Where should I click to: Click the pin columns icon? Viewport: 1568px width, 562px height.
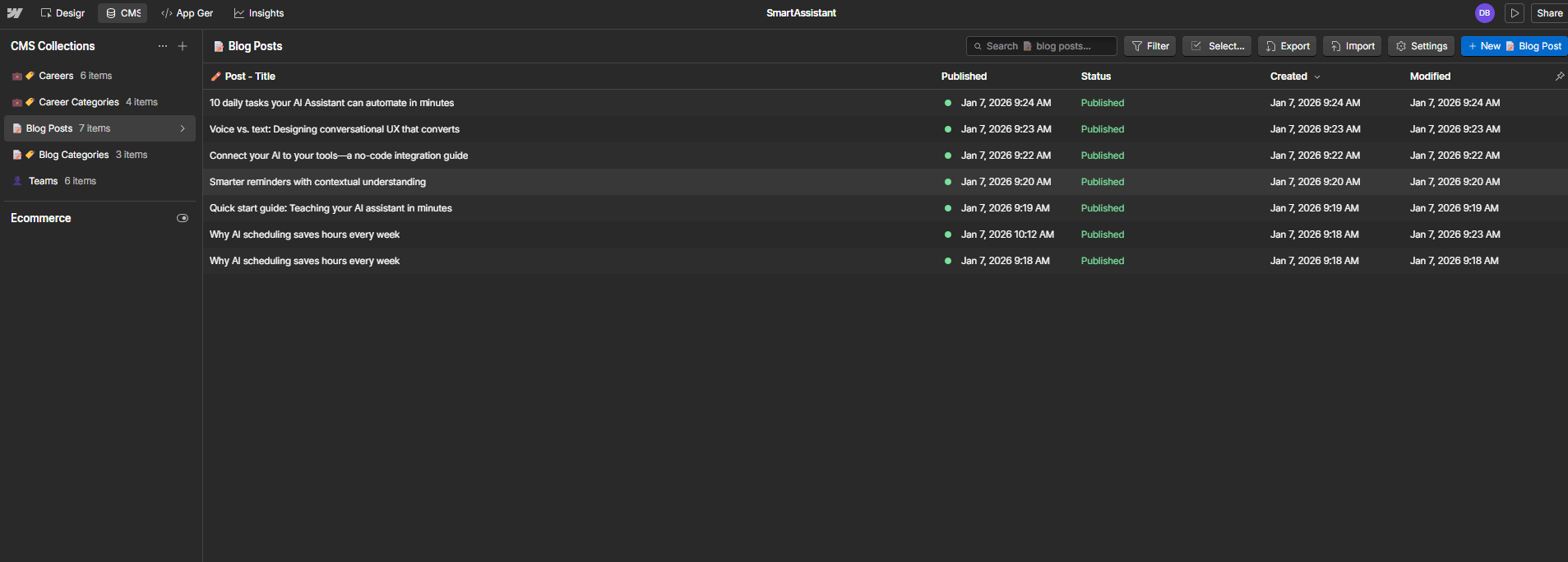pos(1559,77)
